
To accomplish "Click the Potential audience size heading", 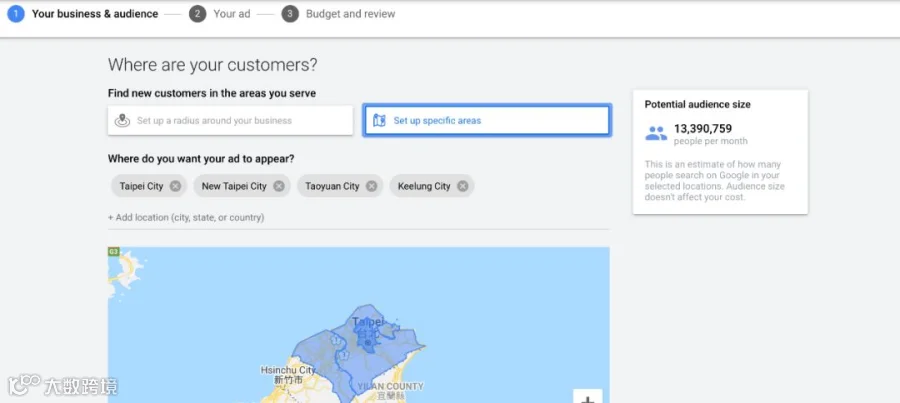I will [697, 104].
